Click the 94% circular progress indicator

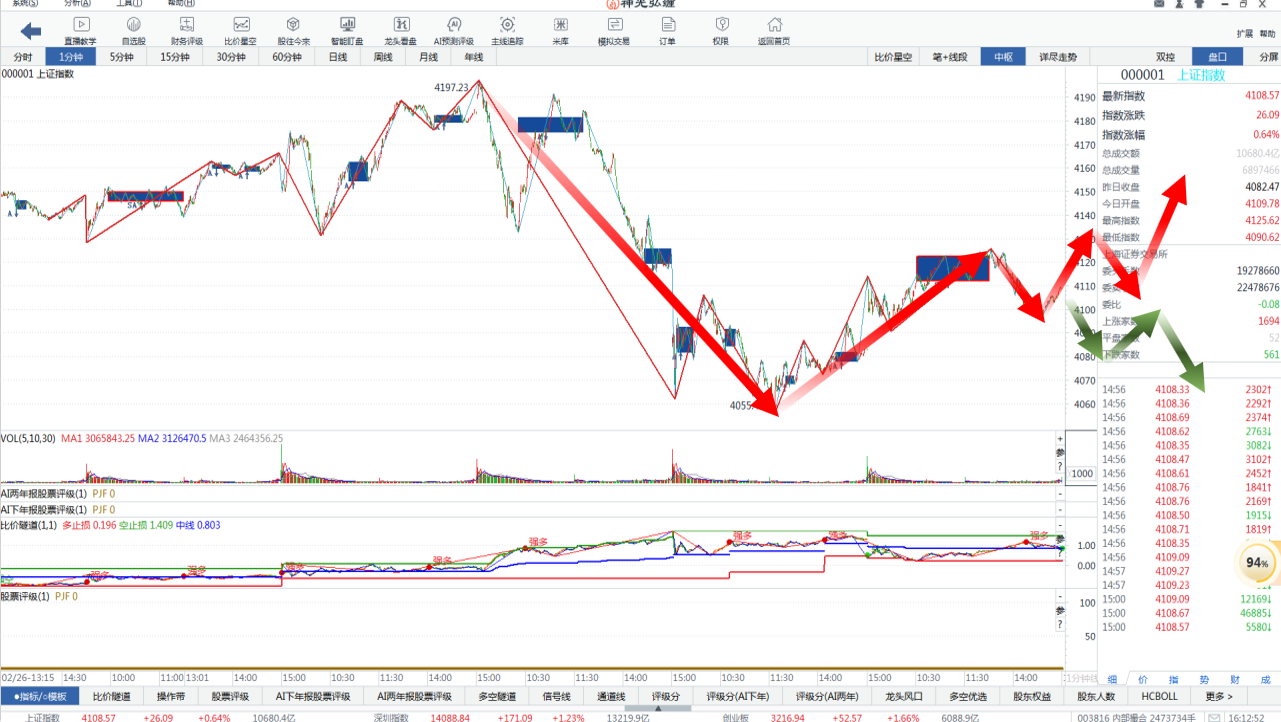1257,563
